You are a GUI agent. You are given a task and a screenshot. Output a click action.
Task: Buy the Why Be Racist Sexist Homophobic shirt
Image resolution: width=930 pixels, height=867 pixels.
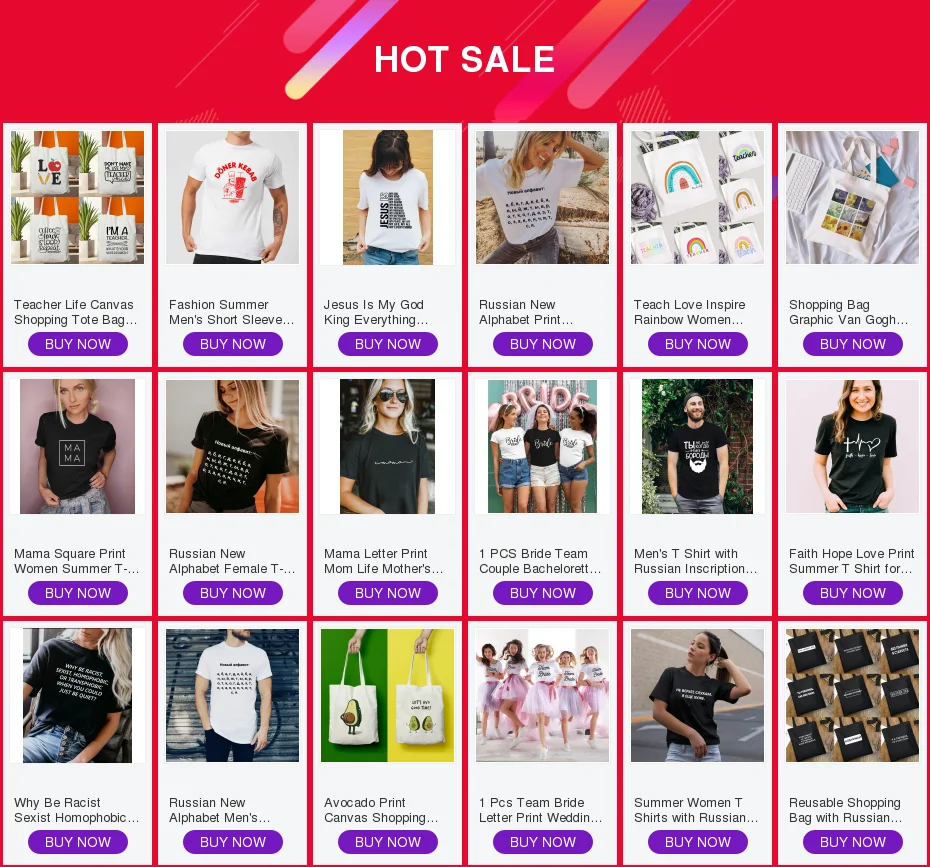(78, 842)
